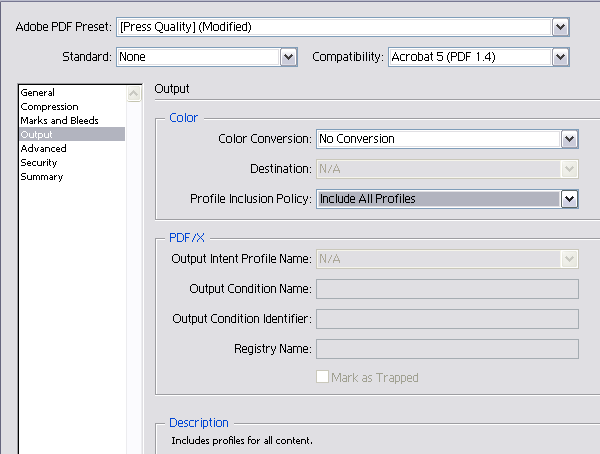The width and height of the screenshot is (600, 454).
Task: Click the Output Condition Name field
Action: coord(447,289)
